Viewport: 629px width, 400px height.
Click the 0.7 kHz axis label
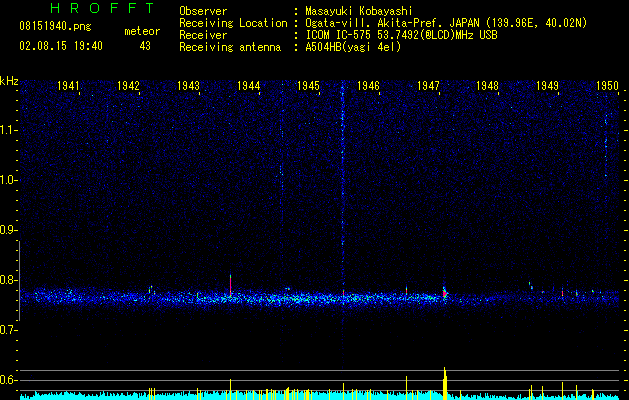coord(8,330)
